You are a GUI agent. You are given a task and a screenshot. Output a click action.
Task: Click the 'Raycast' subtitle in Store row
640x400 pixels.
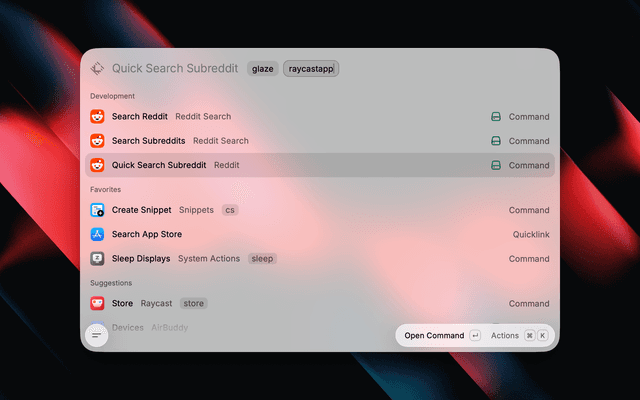click(x=156, y=303)
